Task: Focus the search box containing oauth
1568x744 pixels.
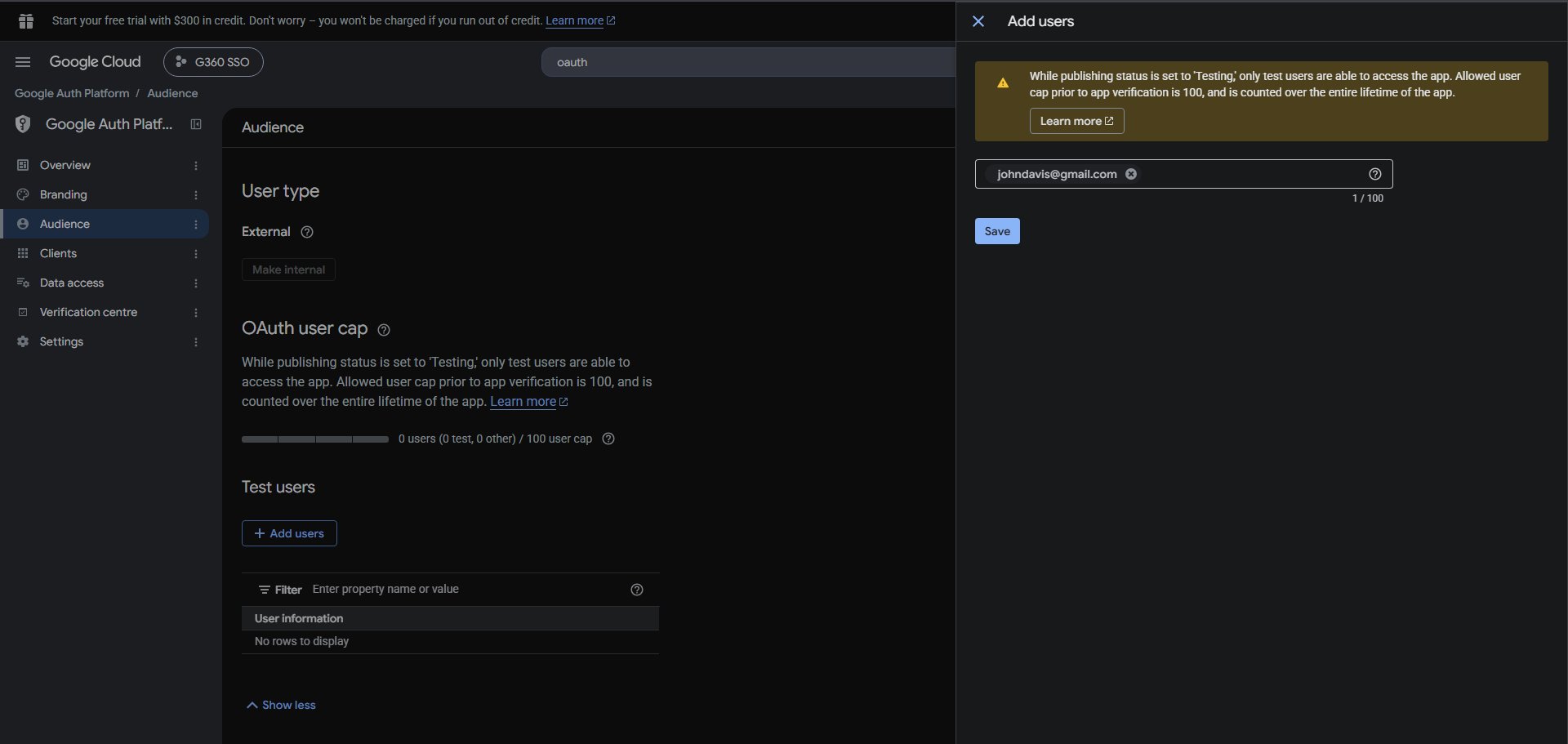Action: point(748,62)
